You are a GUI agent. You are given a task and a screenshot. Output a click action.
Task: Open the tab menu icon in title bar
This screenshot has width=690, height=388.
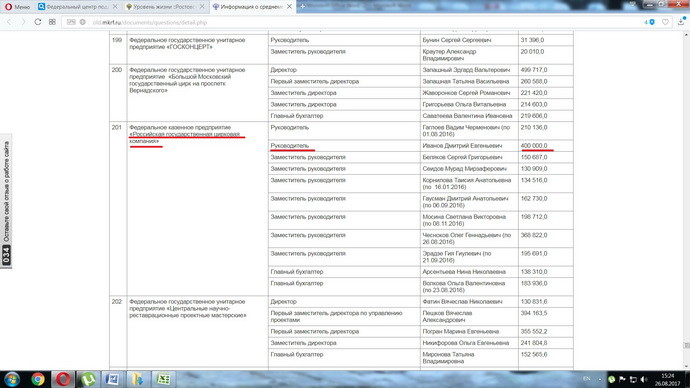[632, 4]
